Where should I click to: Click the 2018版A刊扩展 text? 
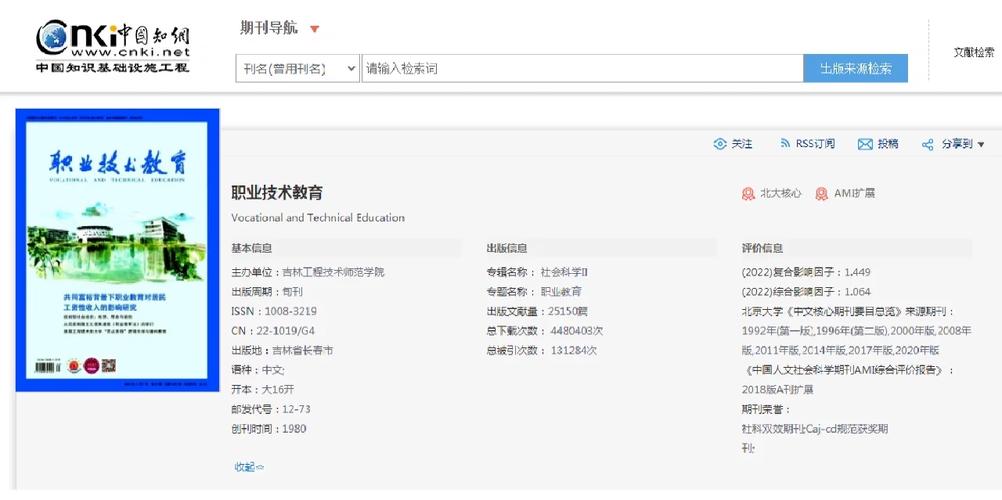tap(777, 389)
